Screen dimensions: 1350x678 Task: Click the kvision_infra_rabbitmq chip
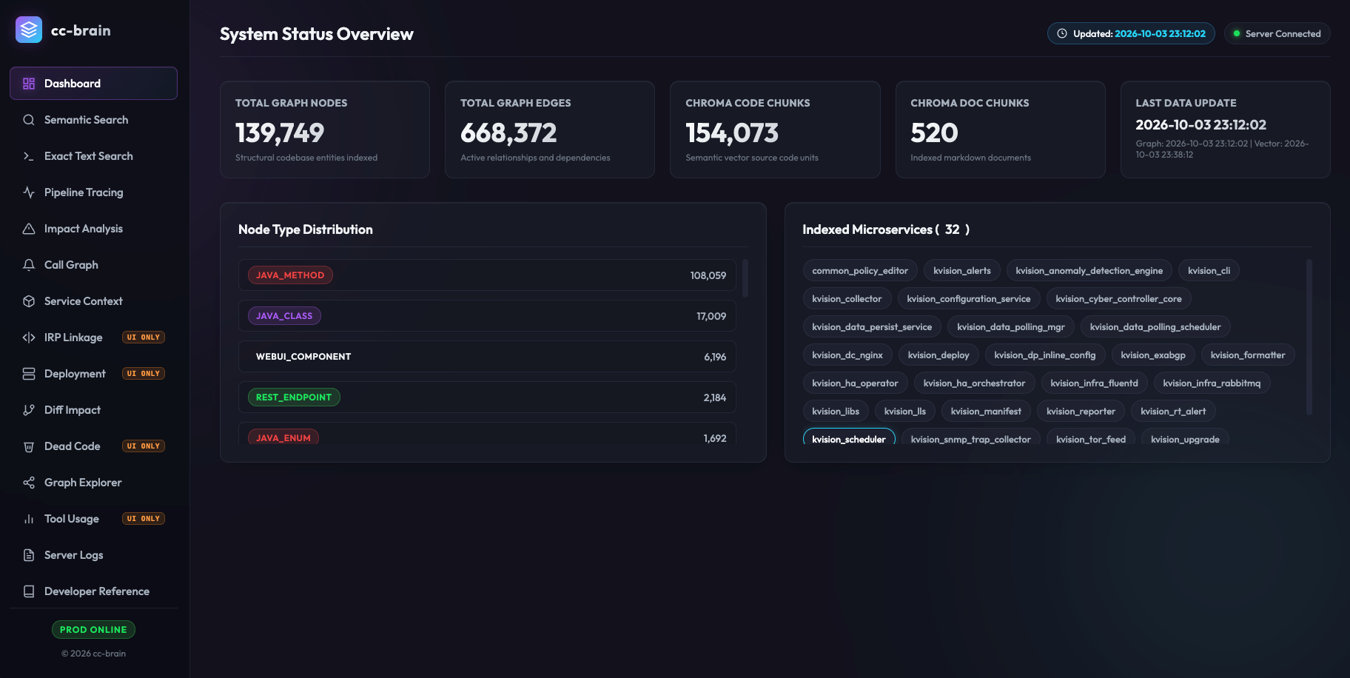(x=1212, y=383)
